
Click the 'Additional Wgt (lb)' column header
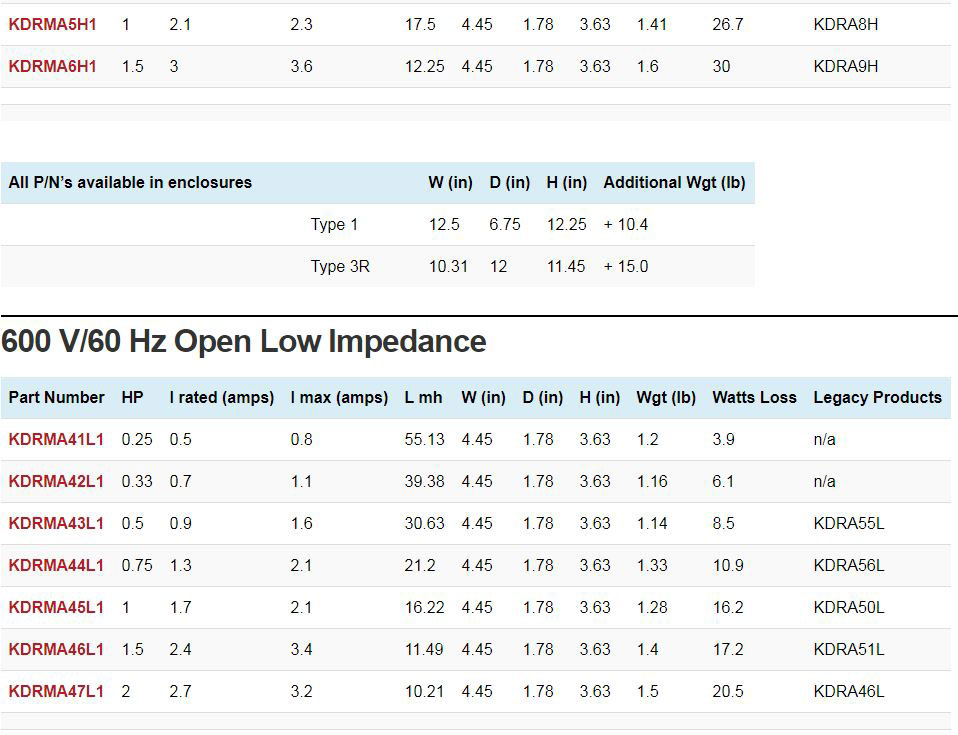pyautogui.click(x=675, y=183)
